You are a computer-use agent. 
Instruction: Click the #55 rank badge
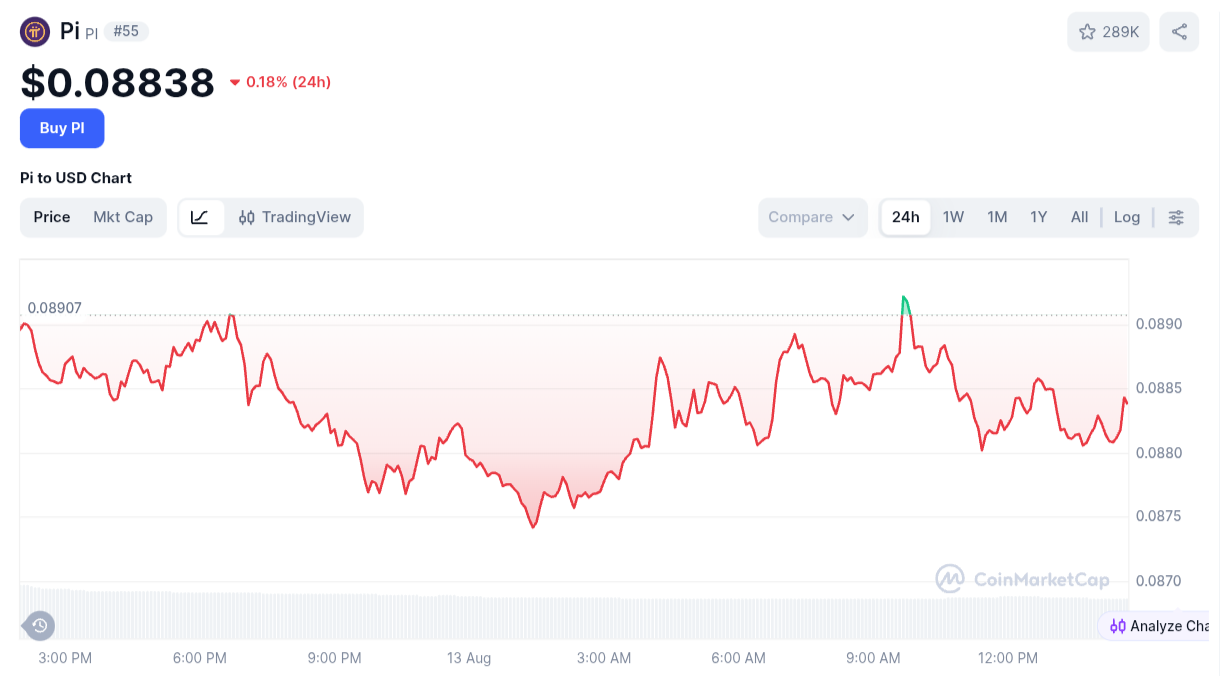[x=126, y=31]
